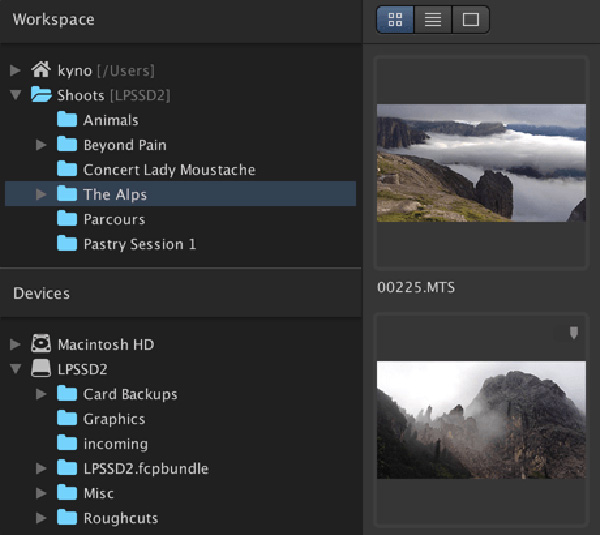Click the Shoots [LPSSD2] label
600x535 pixels.
[114, 95]
